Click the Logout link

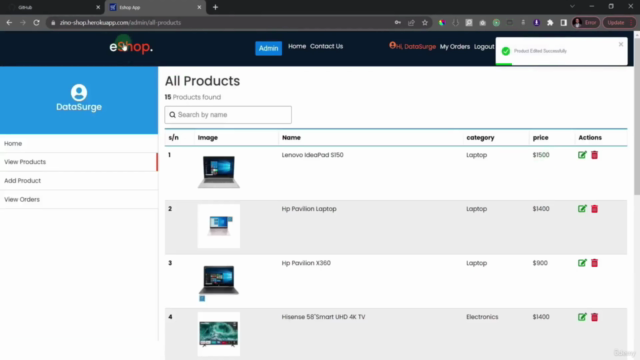point(484,47)
